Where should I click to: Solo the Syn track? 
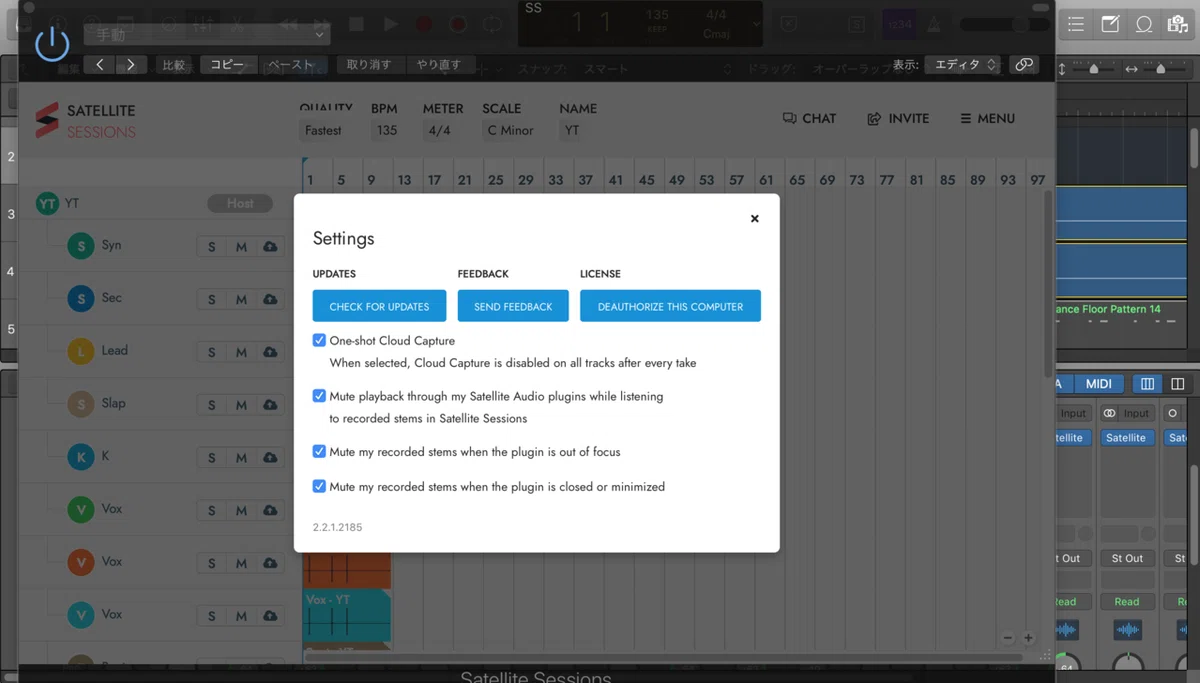(212, 247)
